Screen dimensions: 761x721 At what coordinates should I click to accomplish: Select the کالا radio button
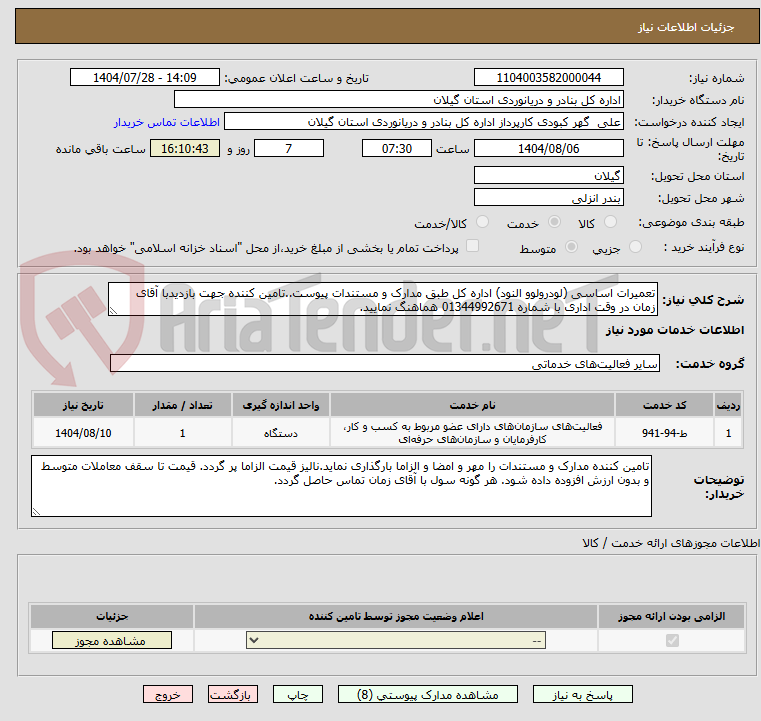[610, 222]
